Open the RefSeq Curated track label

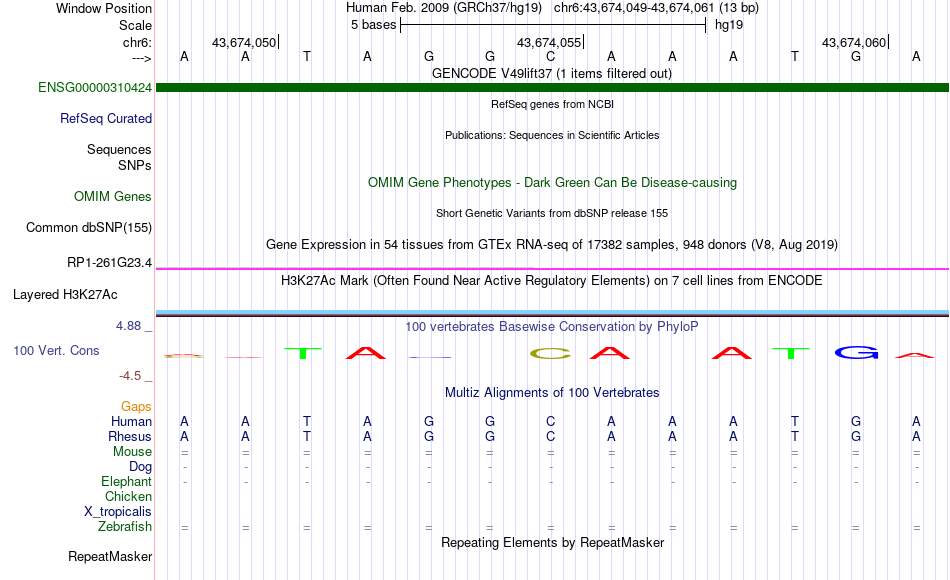coord(106,118)
